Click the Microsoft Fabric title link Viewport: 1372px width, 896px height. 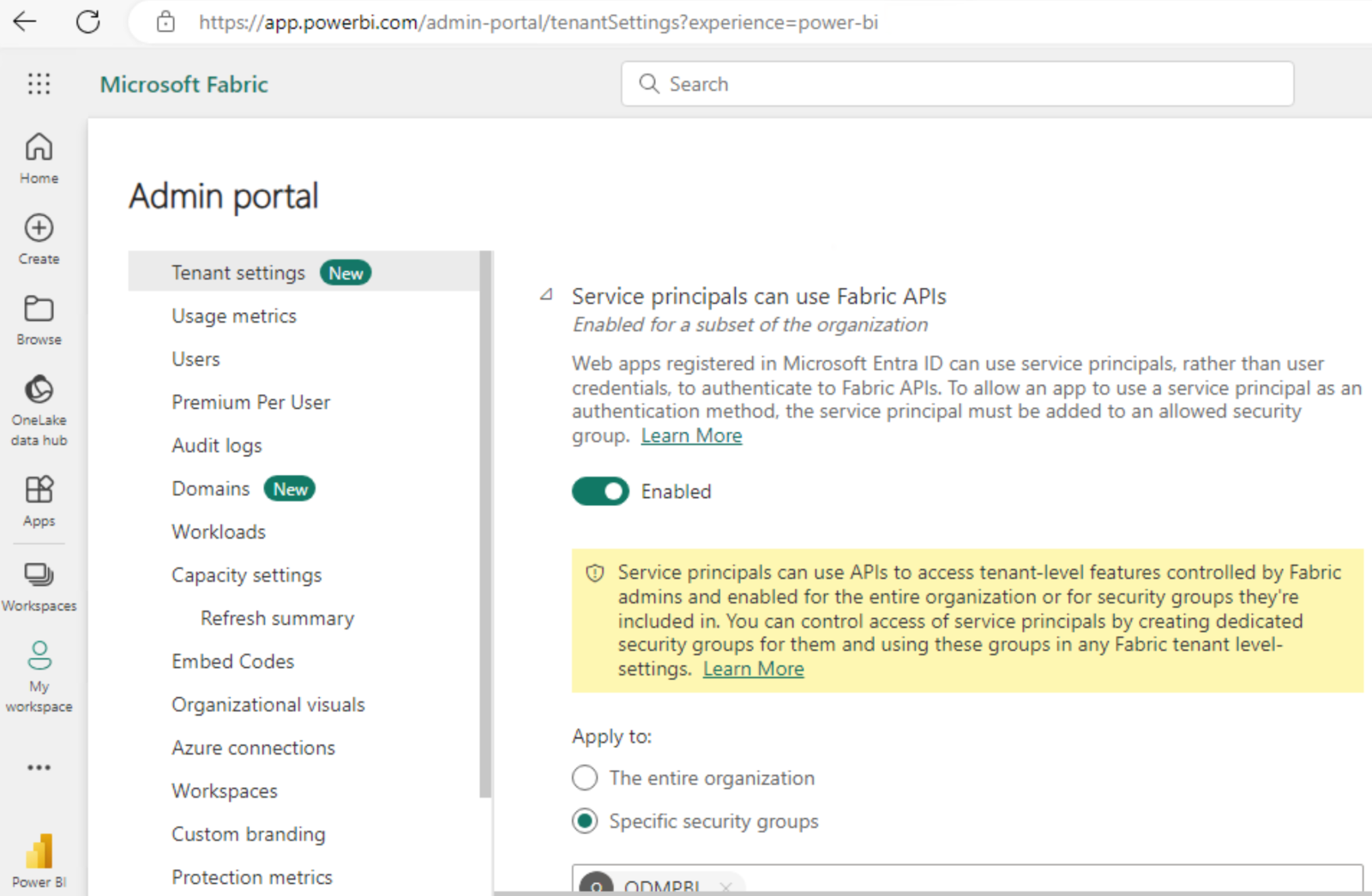(184, 84)
